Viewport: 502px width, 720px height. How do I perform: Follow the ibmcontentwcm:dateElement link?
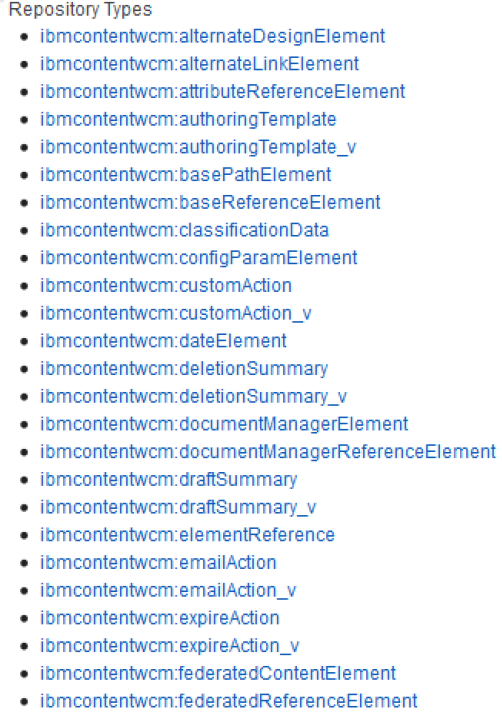point(163,341)
